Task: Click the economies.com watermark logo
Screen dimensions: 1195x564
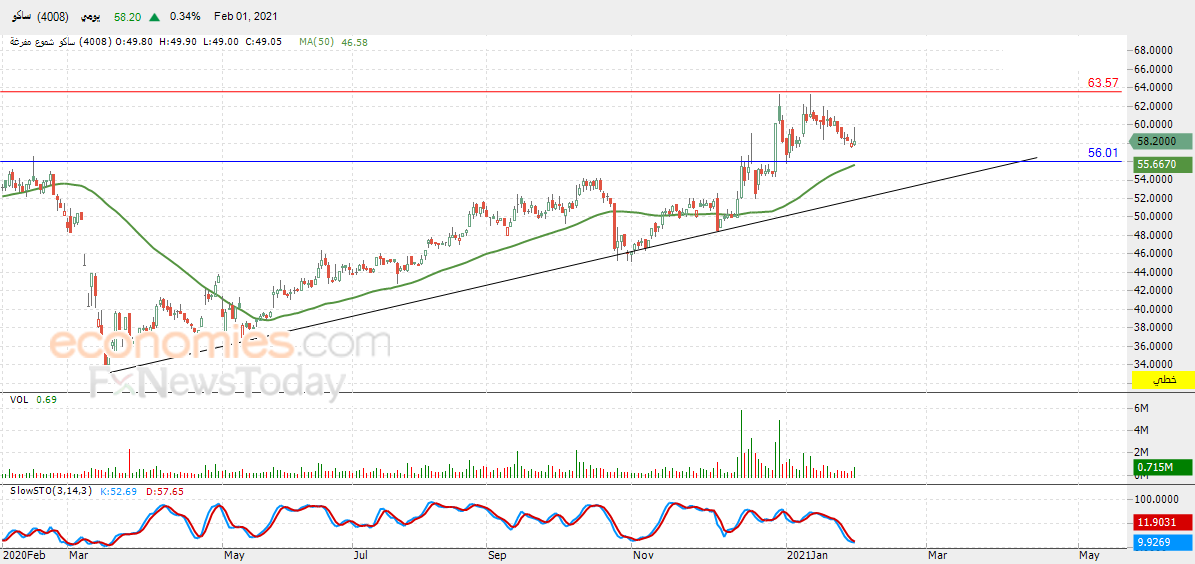Action: [x=220, y=344]
